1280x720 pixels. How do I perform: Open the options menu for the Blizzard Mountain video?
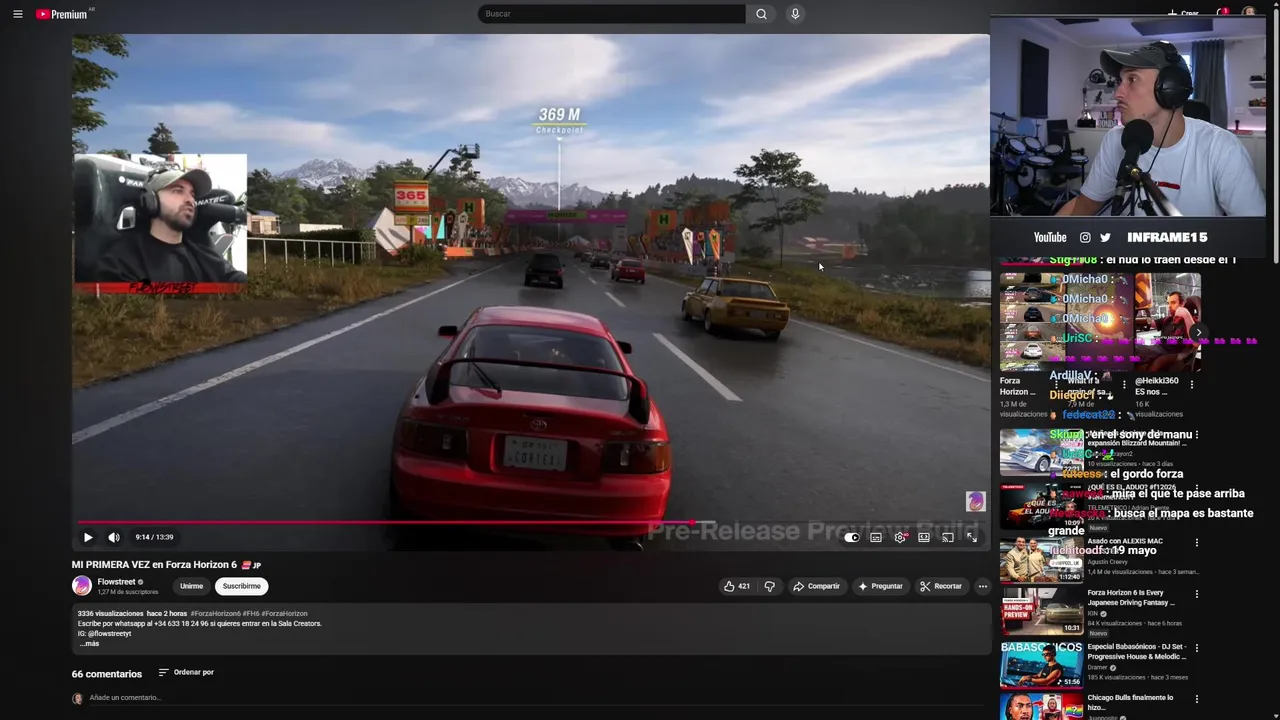click(x=1197, y=435)
